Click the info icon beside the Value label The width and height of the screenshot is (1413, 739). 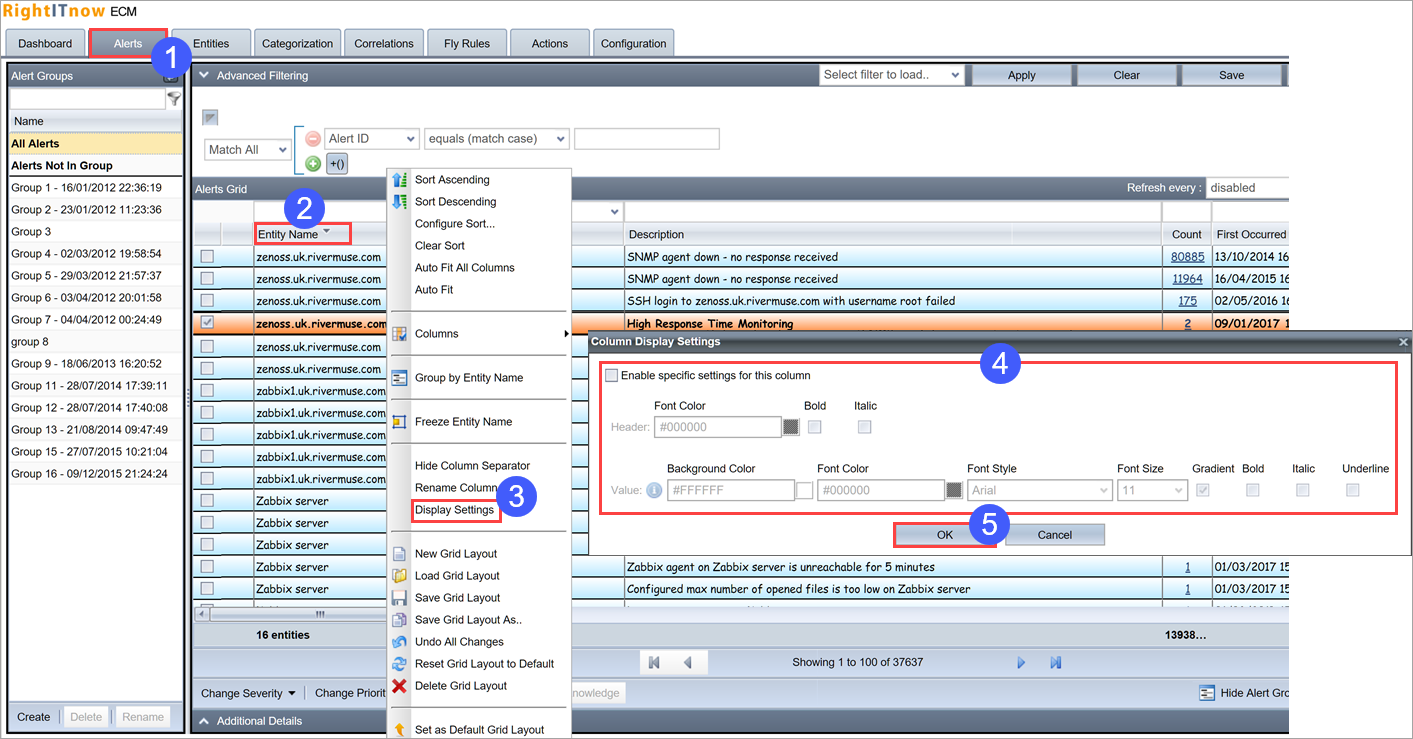655,490
